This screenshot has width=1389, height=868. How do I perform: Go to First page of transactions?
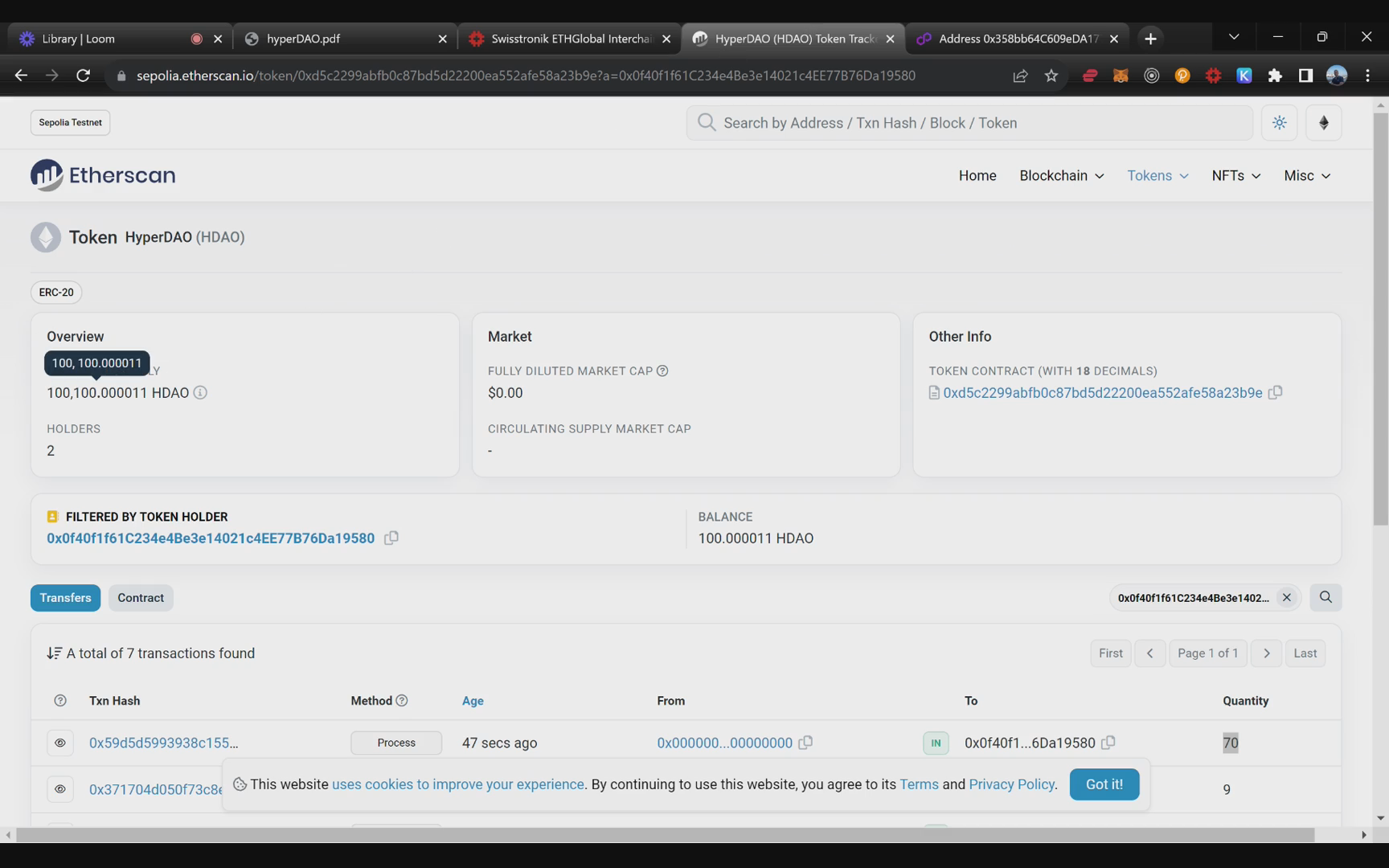pos(1110,653)
